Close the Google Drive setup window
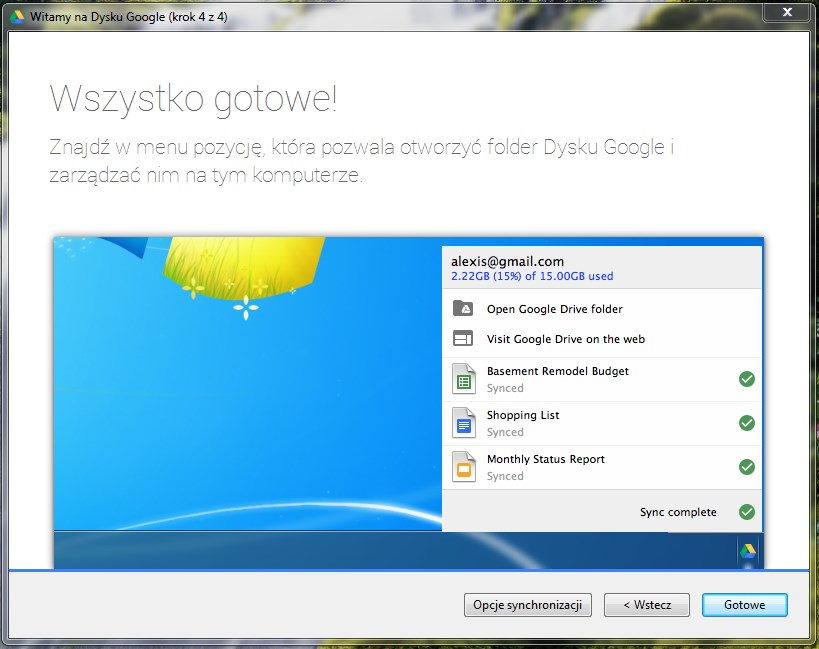 pyautogui.click(x=787, y=12)
